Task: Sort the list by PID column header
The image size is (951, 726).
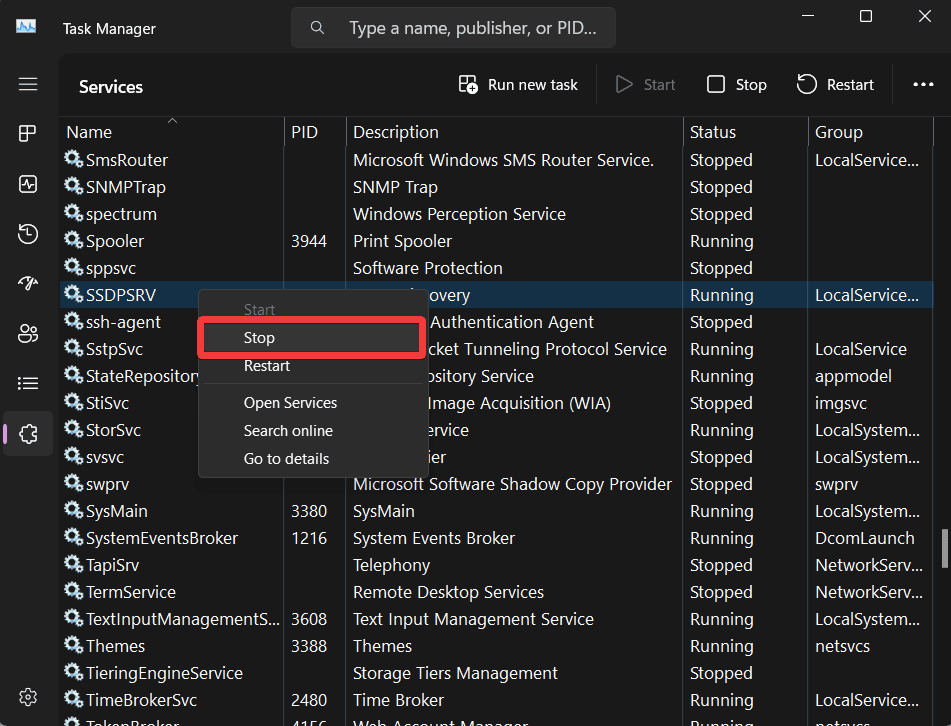Action: pos(304,131)
